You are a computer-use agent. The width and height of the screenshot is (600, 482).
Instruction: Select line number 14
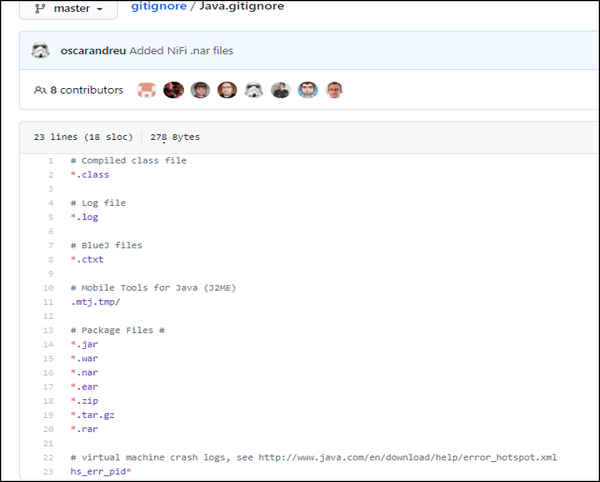(48, 345)
